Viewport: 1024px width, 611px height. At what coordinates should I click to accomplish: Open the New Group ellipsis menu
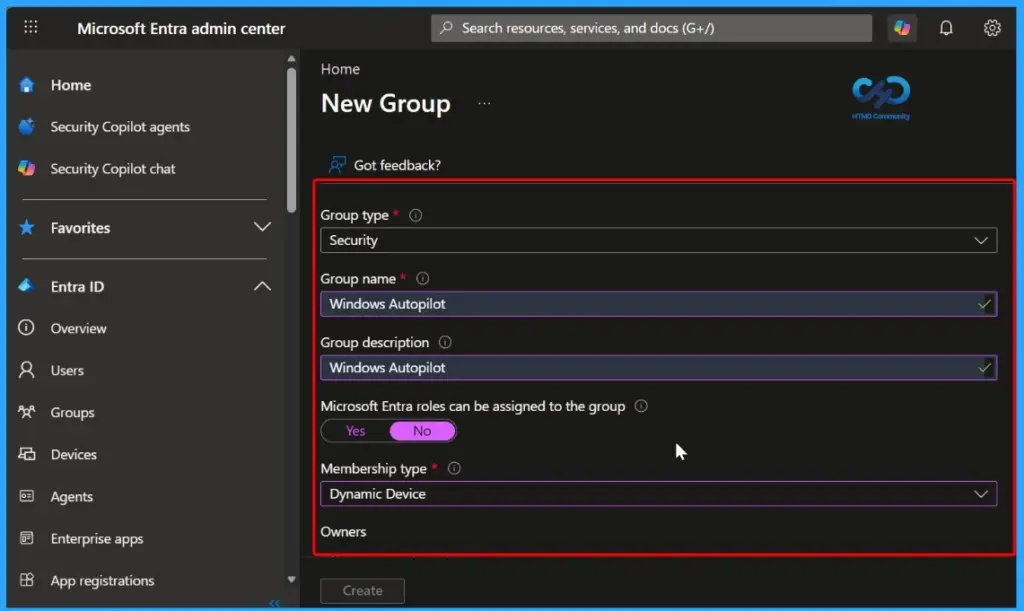(484, 103)
